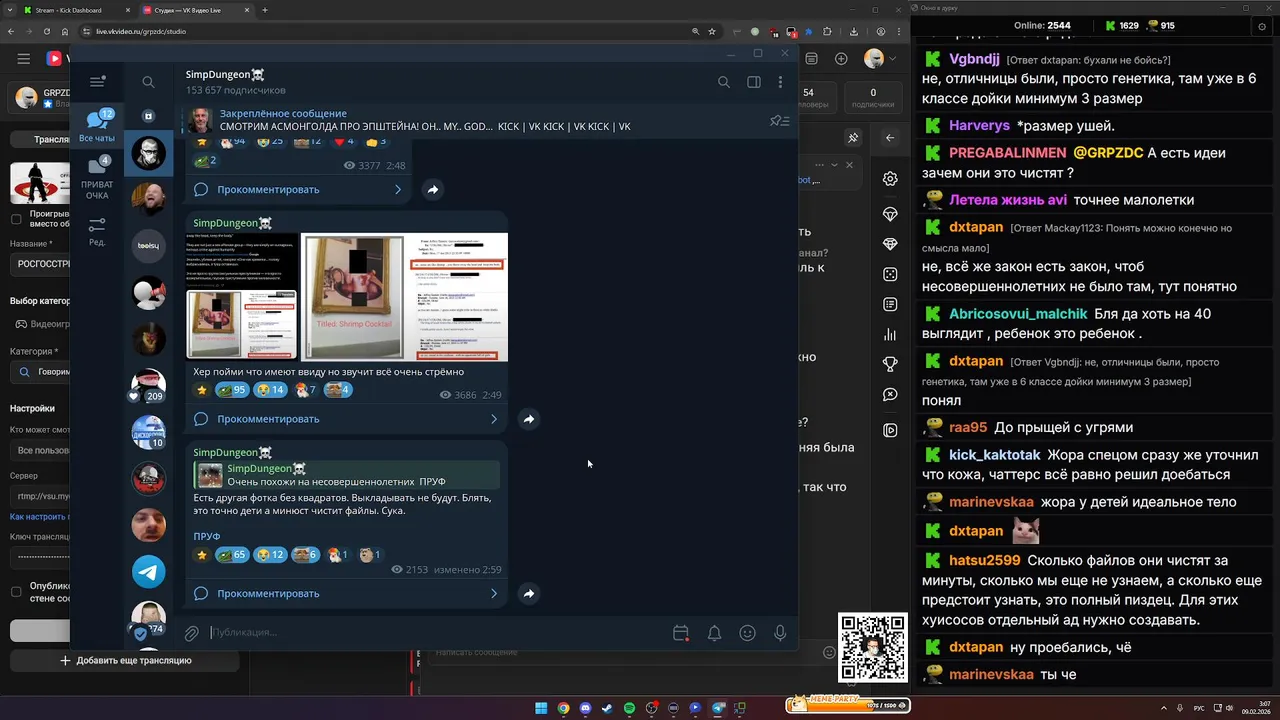Open 'Кто может смотреть' dropdown
Image resolution: width=1280 pixels, height=720 pixels.
[40, 451]
